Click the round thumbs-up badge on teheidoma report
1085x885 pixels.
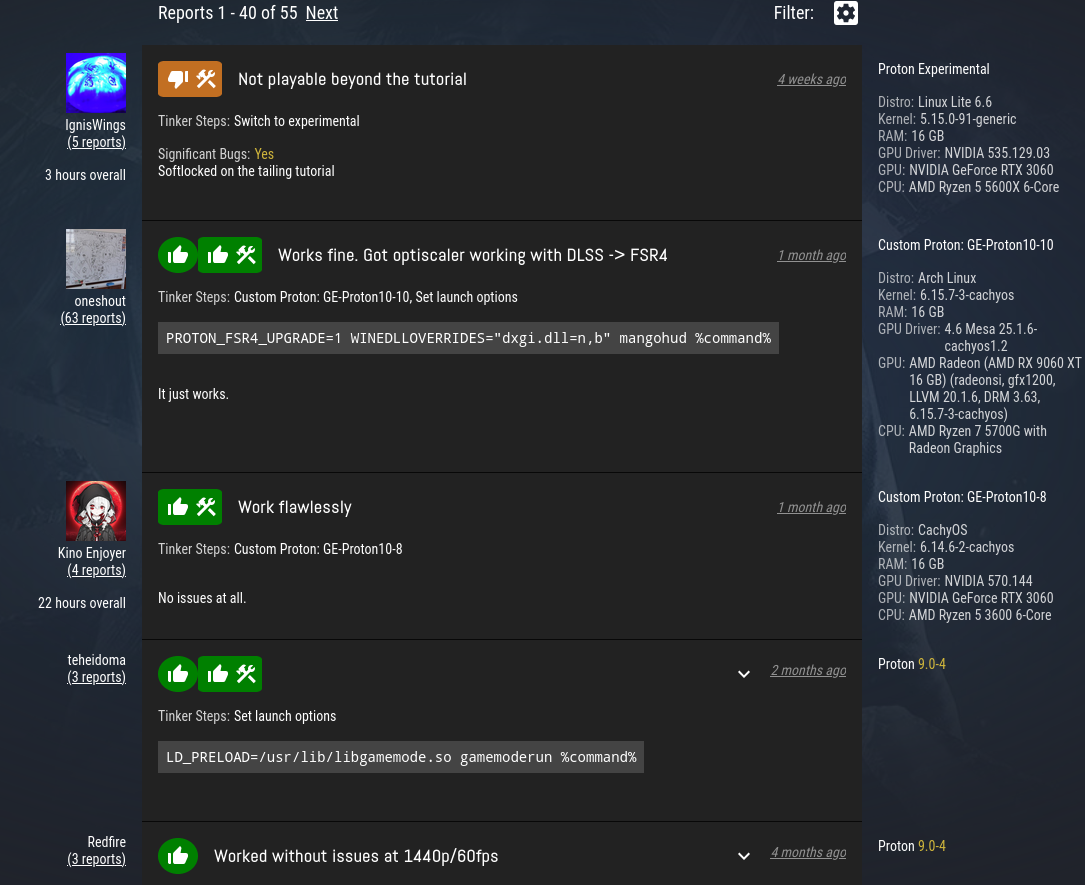pyautogui.click(x=178, y=674)
